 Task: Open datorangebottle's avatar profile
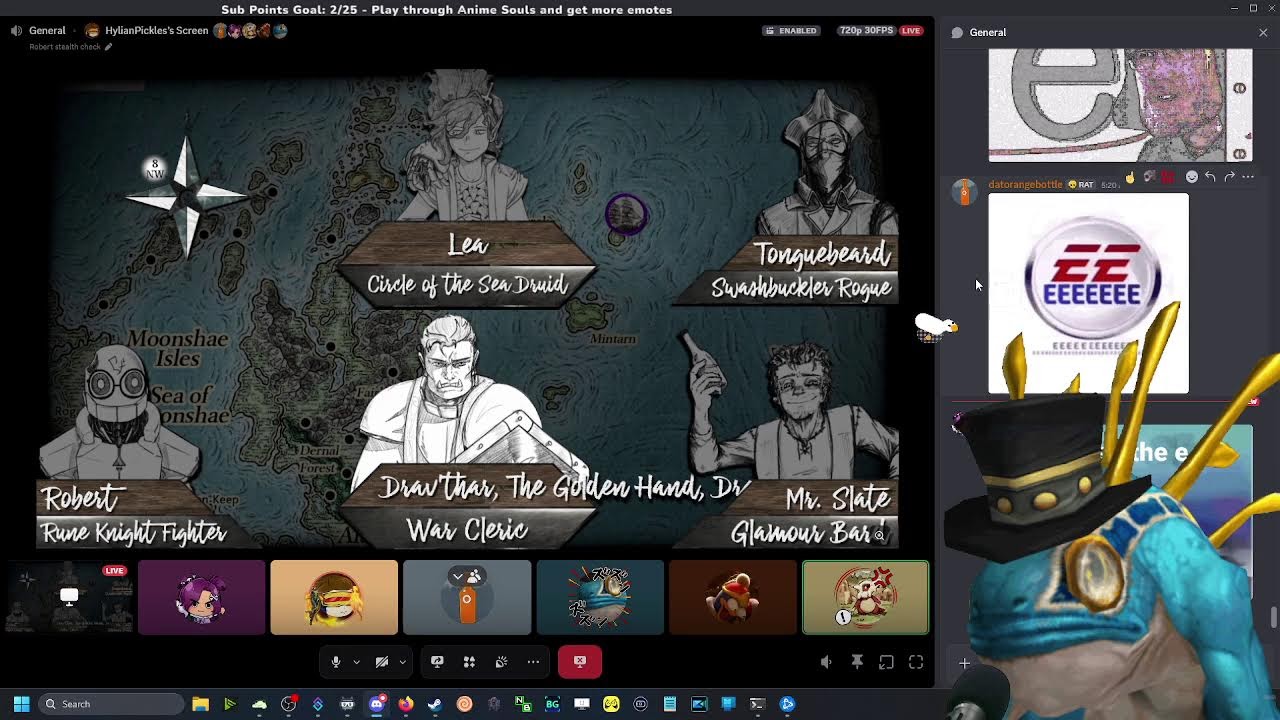click(x=964, y=192)
